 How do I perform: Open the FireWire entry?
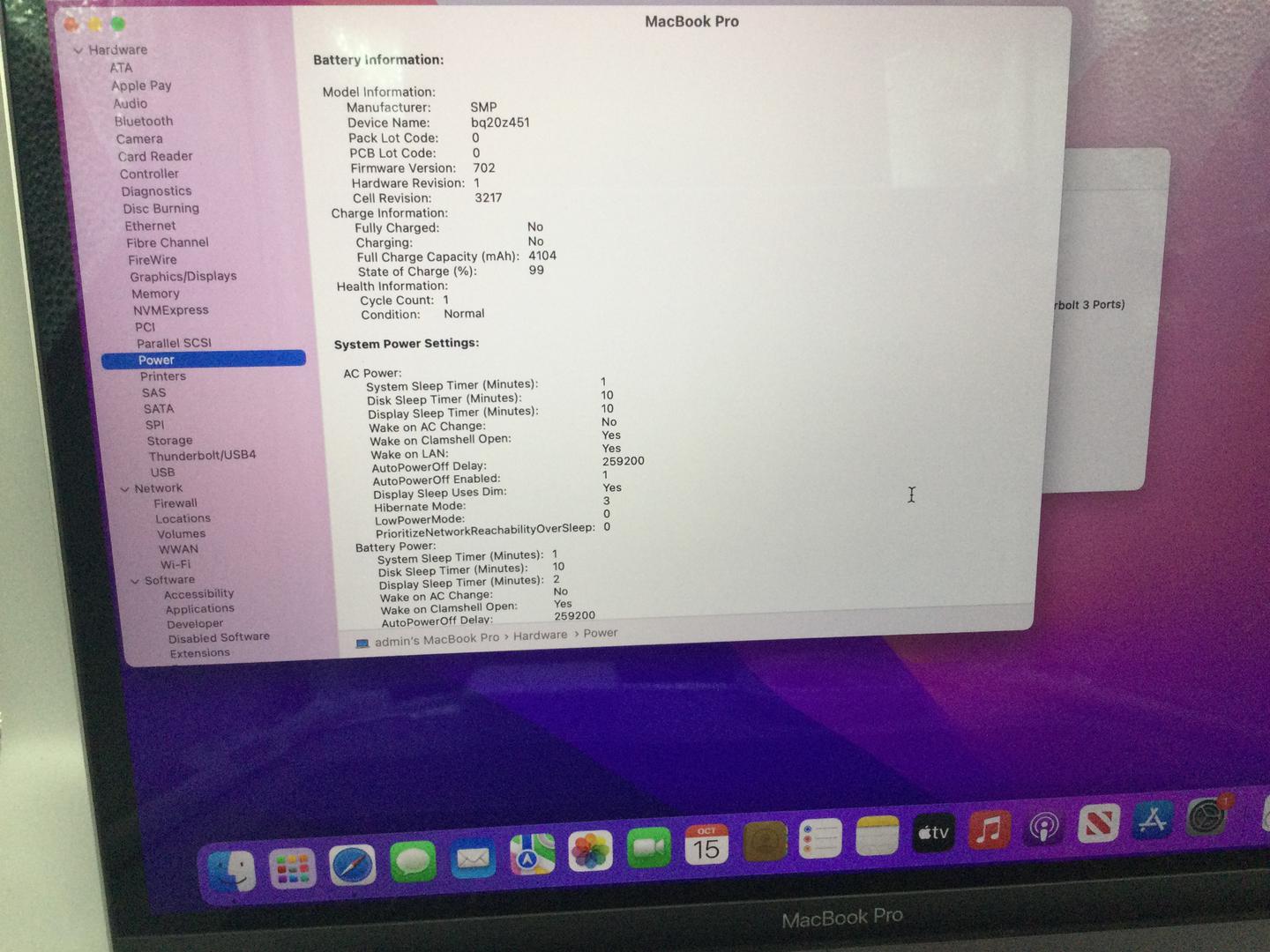[x=152, y=260]
